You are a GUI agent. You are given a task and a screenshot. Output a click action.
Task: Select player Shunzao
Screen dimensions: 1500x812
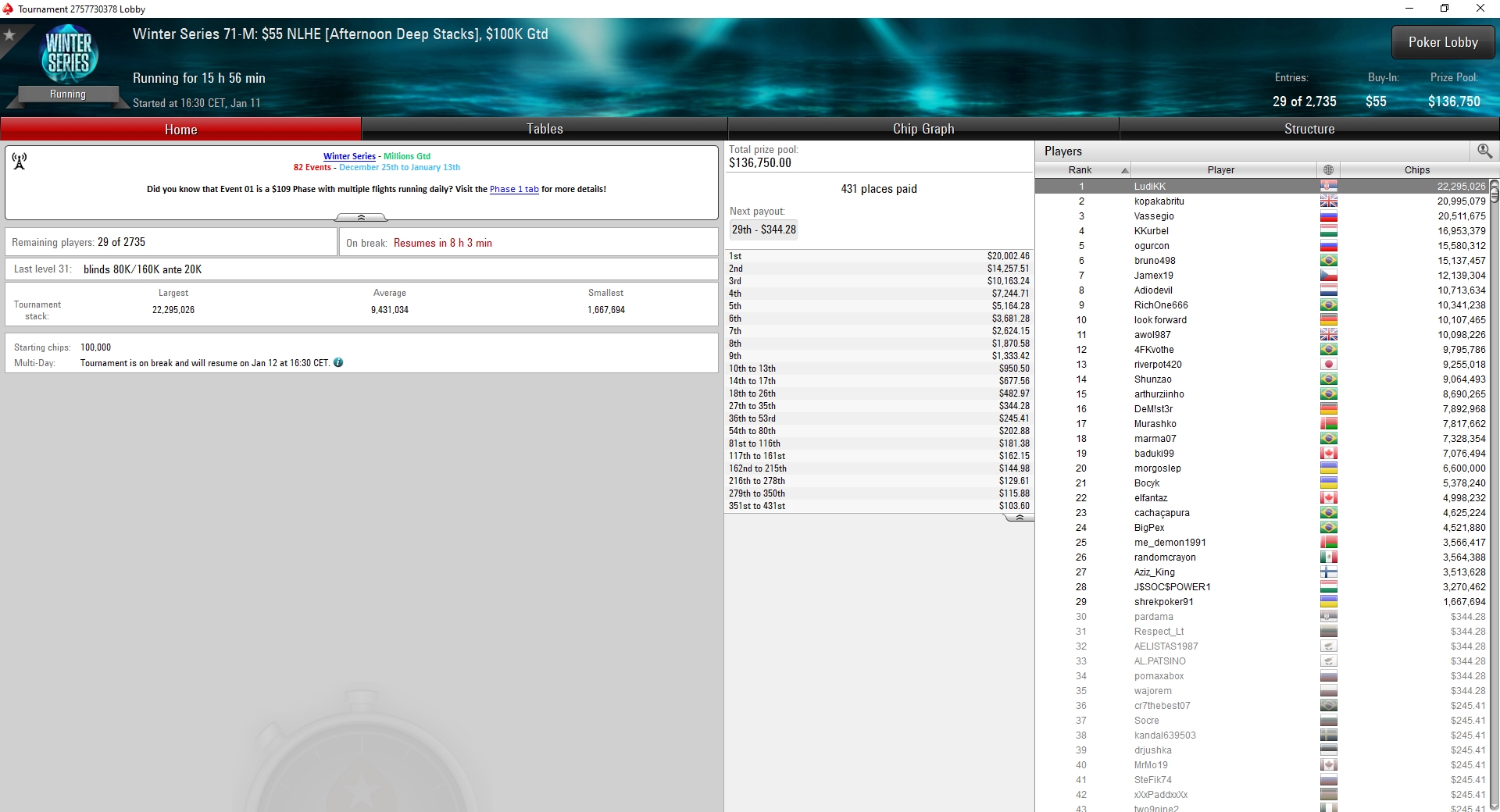pyautogui.click(x=1262, y=379)
